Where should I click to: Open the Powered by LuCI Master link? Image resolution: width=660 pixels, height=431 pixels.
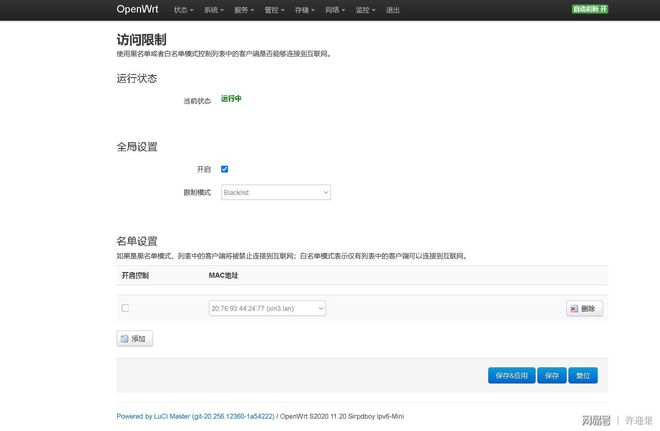point(195,416)
